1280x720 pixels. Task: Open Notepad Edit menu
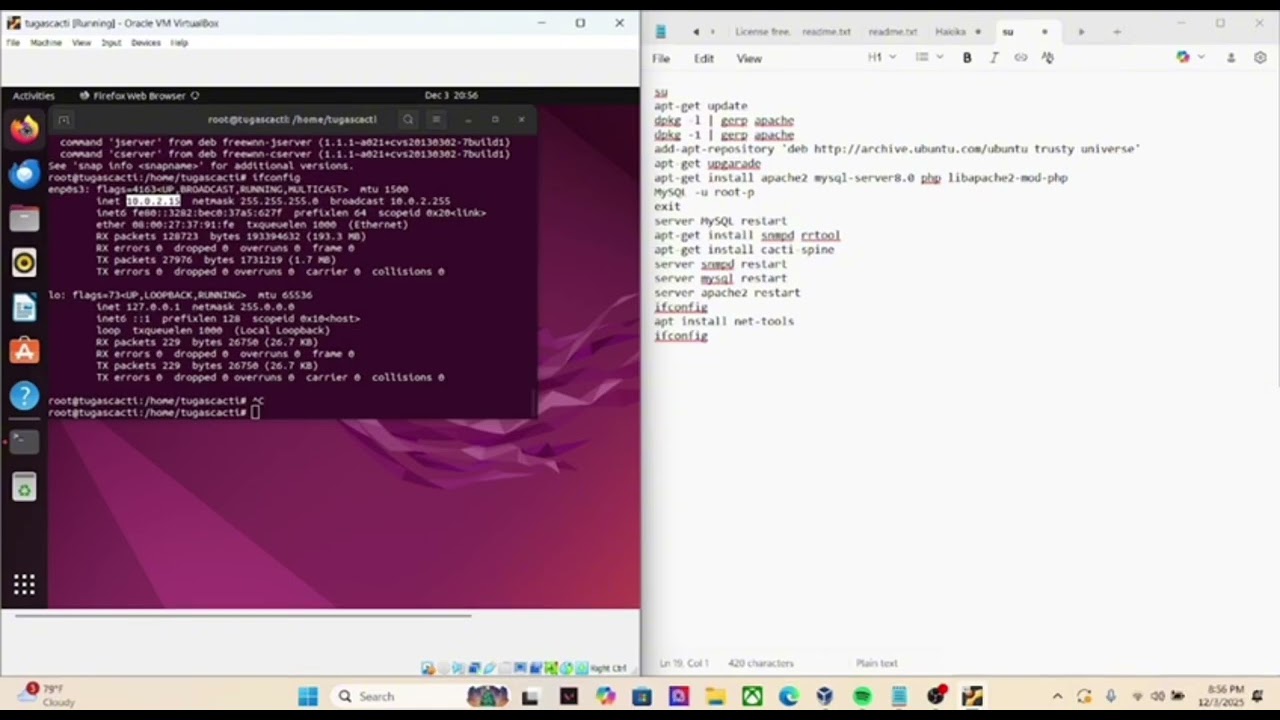[704, 59]
